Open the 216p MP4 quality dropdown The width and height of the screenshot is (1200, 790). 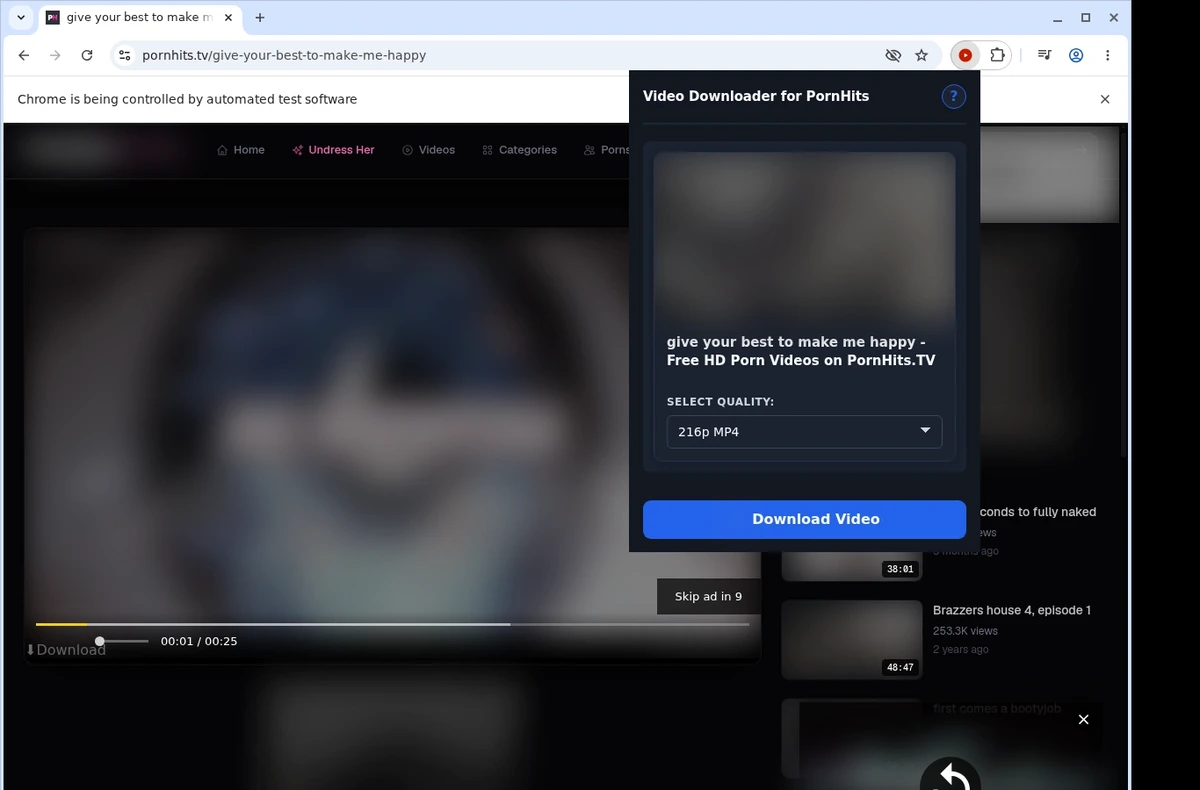tap(804, 432)
